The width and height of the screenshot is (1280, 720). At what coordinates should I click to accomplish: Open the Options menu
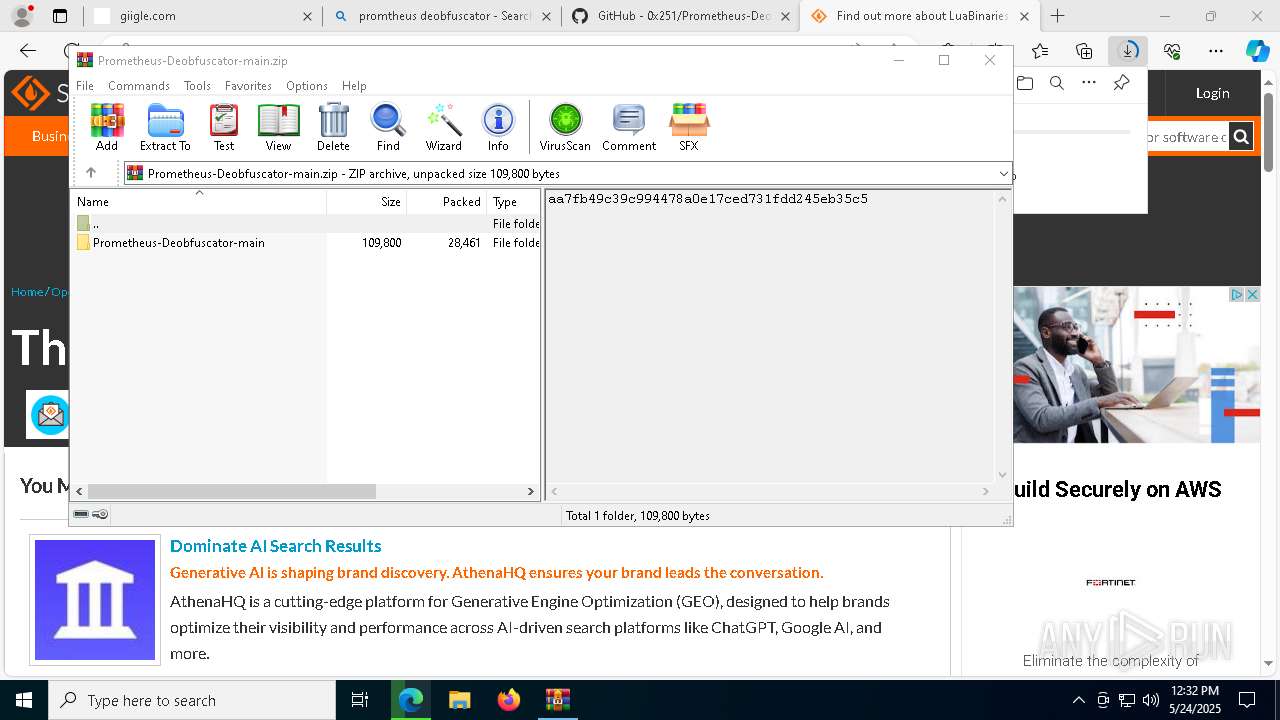pyautogui.click(x=306, y=86)
